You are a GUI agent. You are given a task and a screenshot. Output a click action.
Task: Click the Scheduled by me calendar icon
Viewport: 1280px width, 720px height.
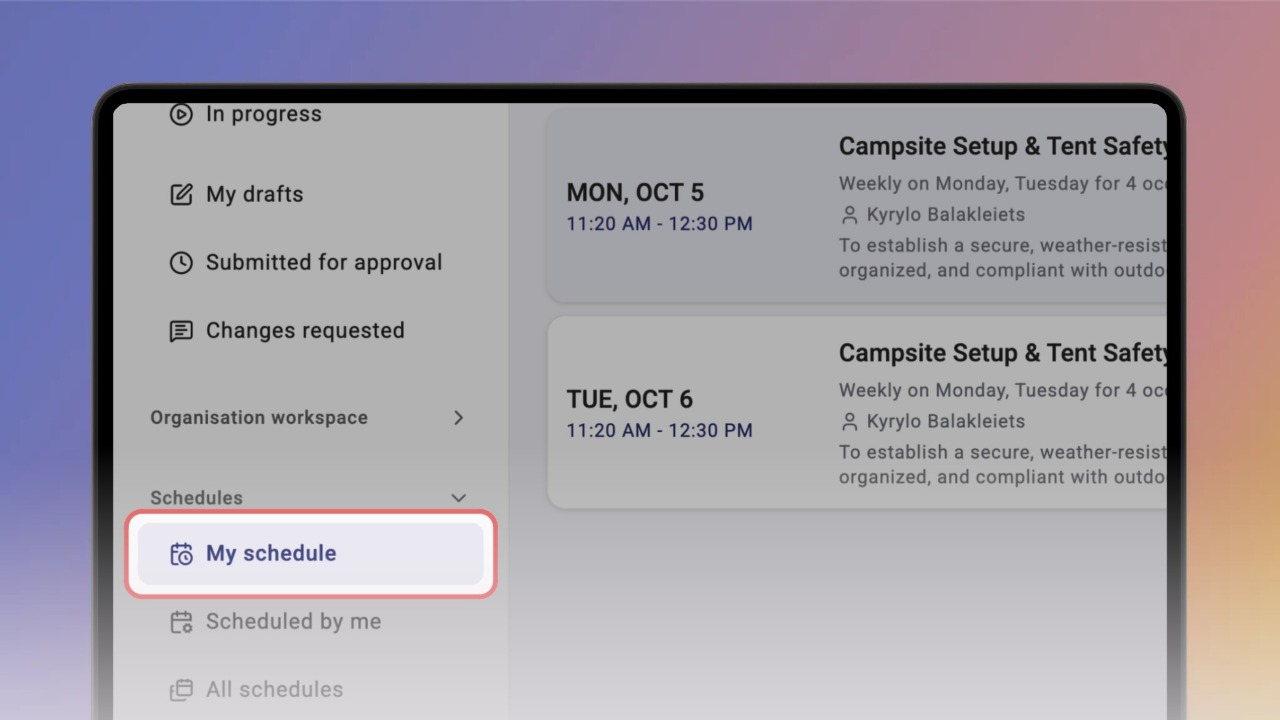point(181,622)
